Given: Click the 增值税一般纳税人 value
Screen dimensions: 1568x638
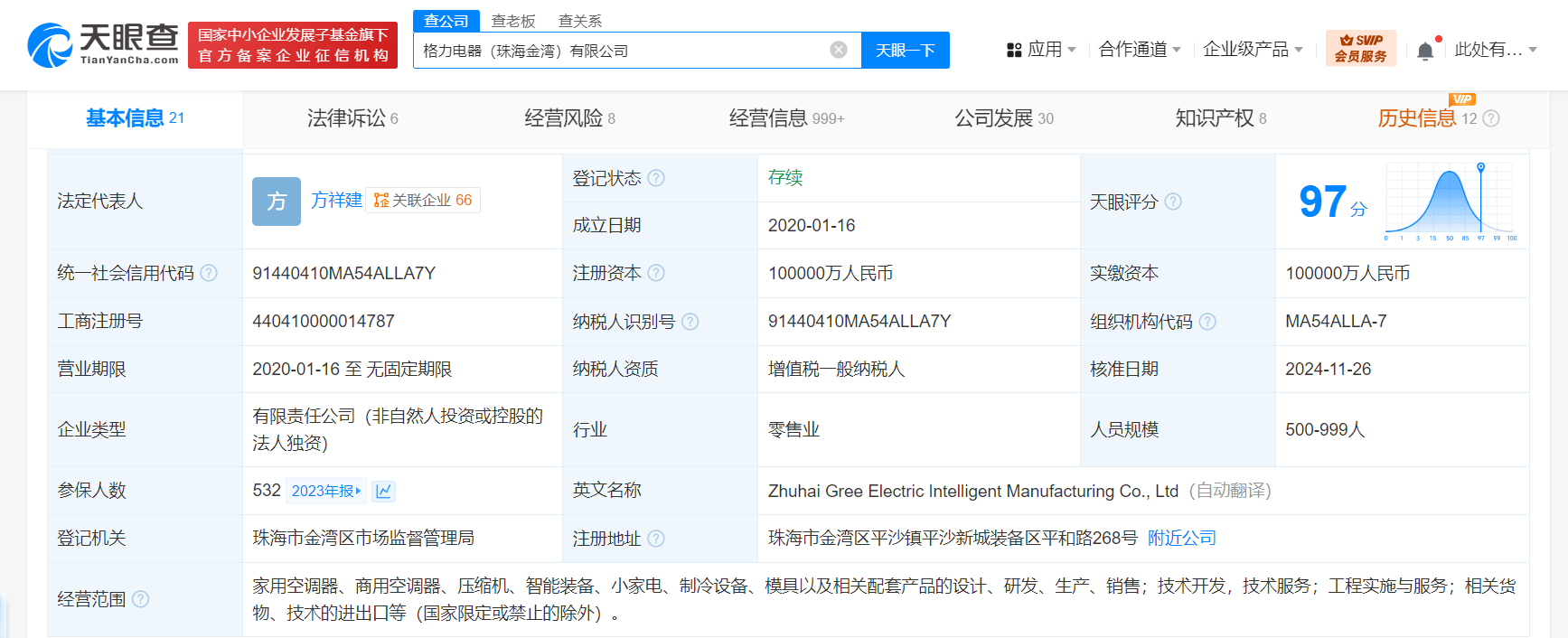Looking at the screenshot, I should click(836, 370).
